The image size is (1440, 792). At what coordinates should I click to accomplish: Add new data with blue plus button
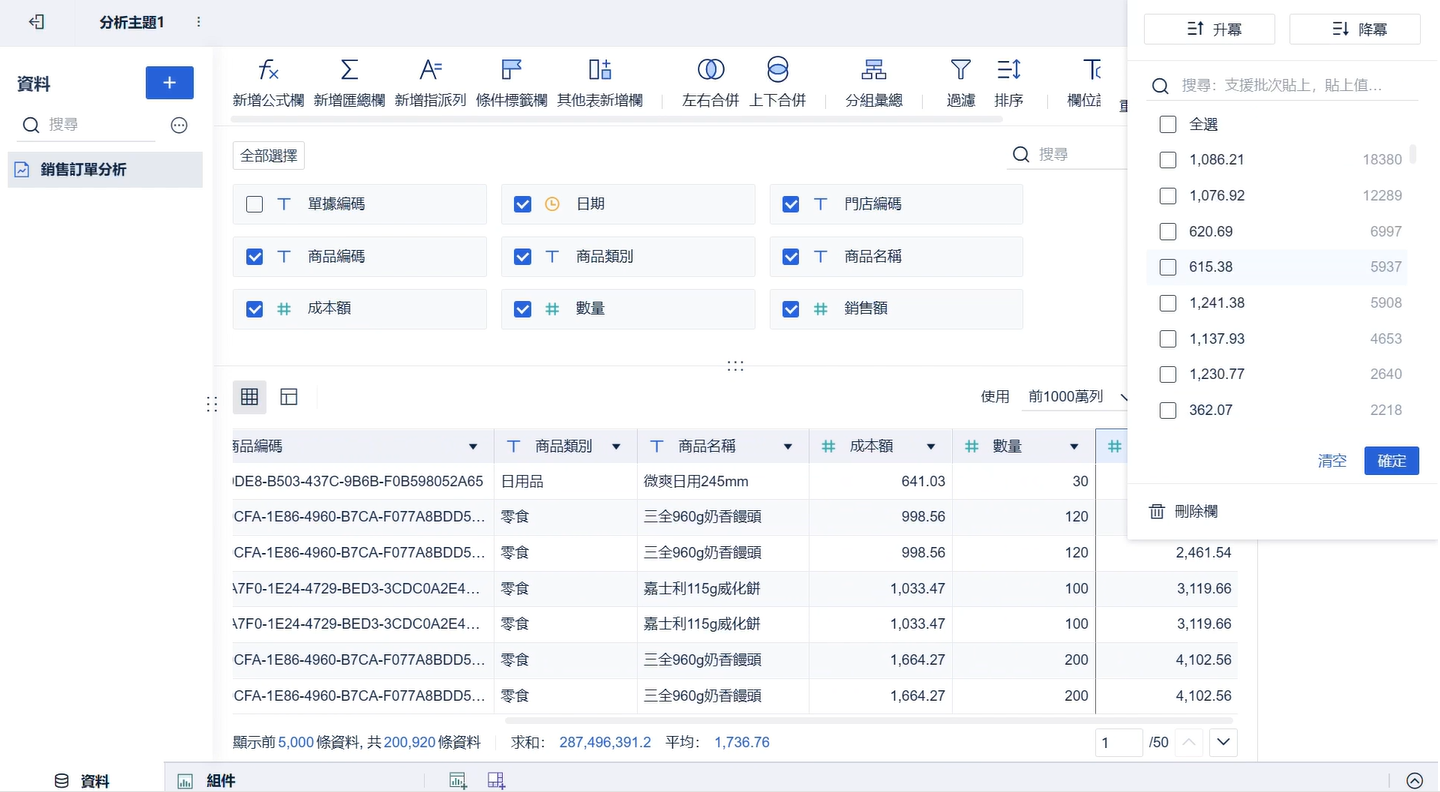[x=170, y=83]
